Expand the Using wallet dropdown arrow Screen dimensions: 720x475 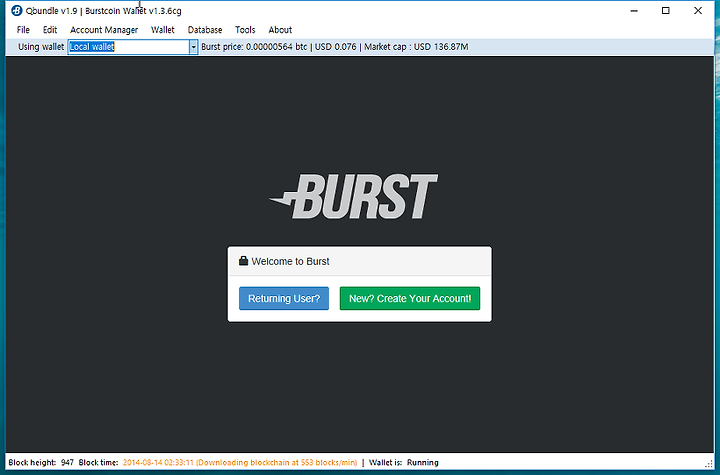[193, 47]
